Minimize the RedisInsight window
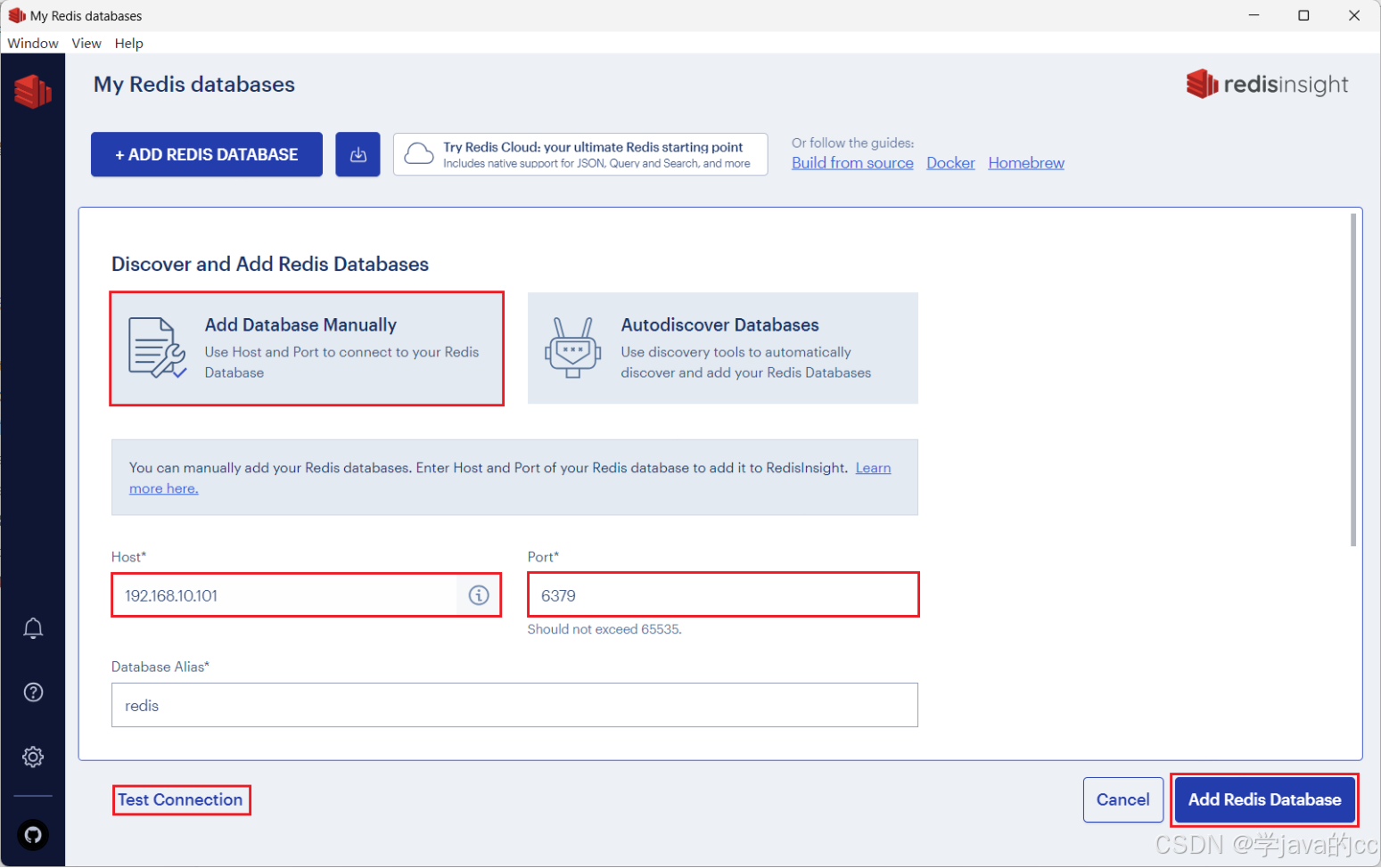Screen dimensions: 1381x868 point(1254,15)
